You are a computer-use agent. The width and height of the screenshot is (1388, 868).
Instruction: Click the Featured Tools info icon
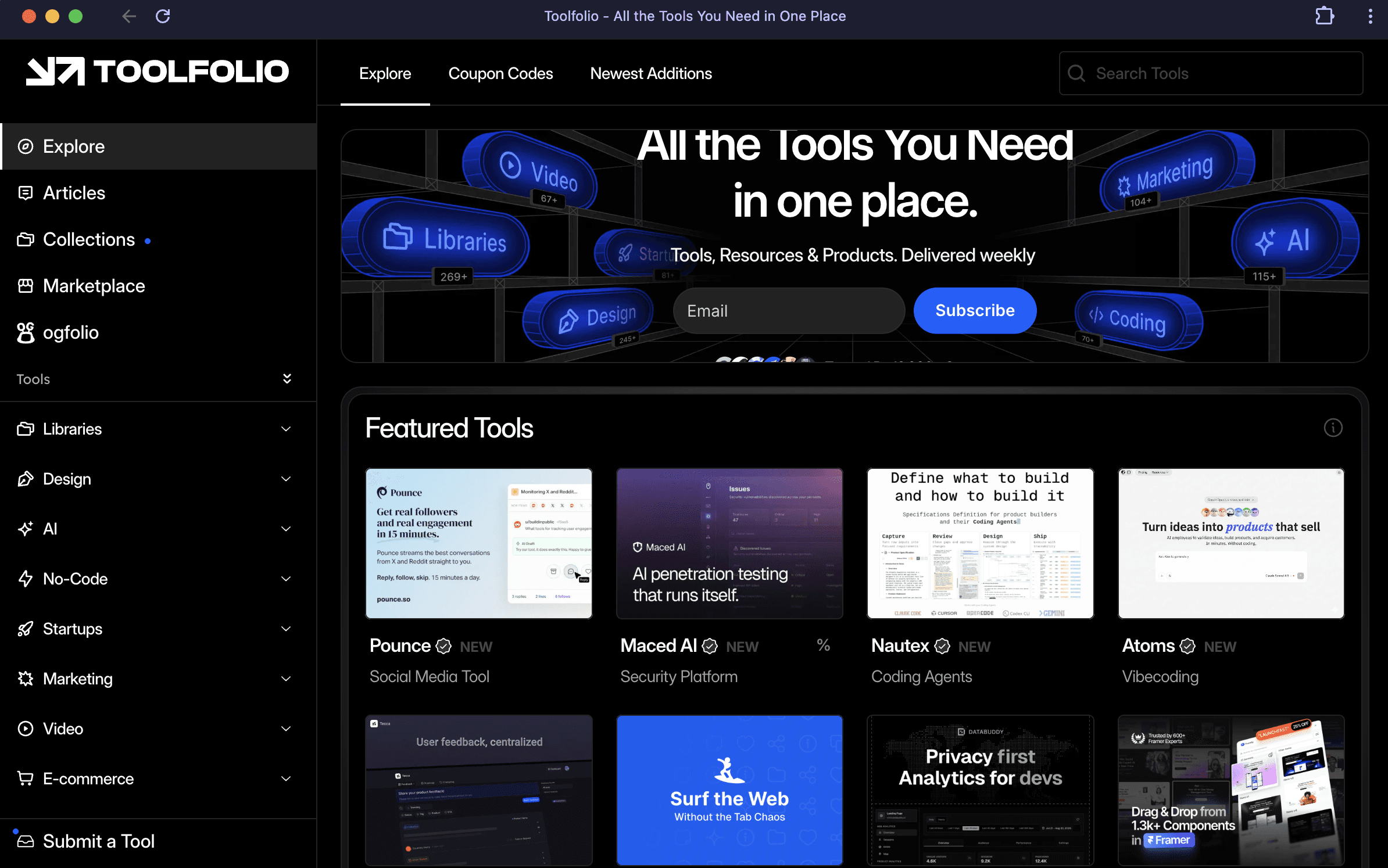pos(1333,428)
